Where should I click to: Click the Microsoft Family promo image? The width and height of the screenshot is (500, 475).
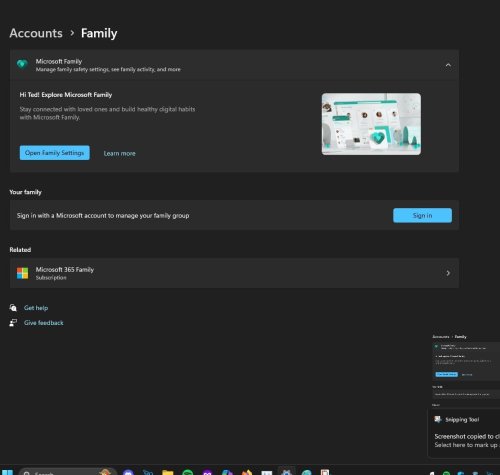(x=371, y=124)
